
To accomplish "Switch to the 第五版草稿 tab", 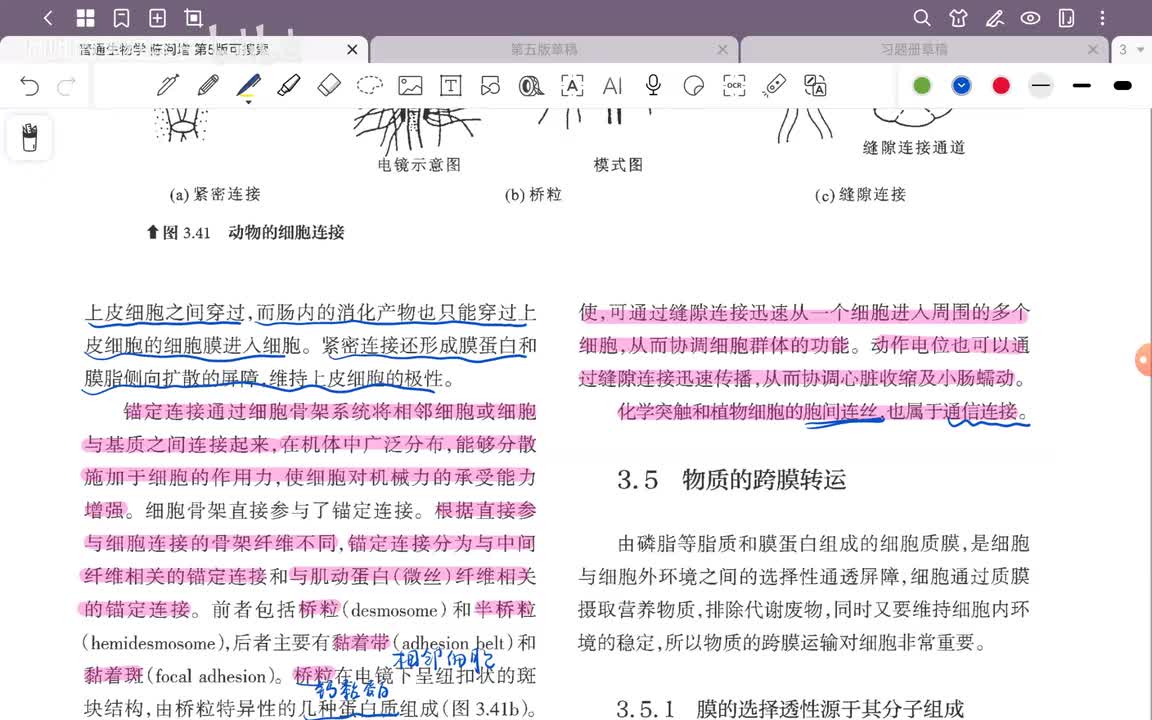I will pyautogui.click(x=544, y=49).
